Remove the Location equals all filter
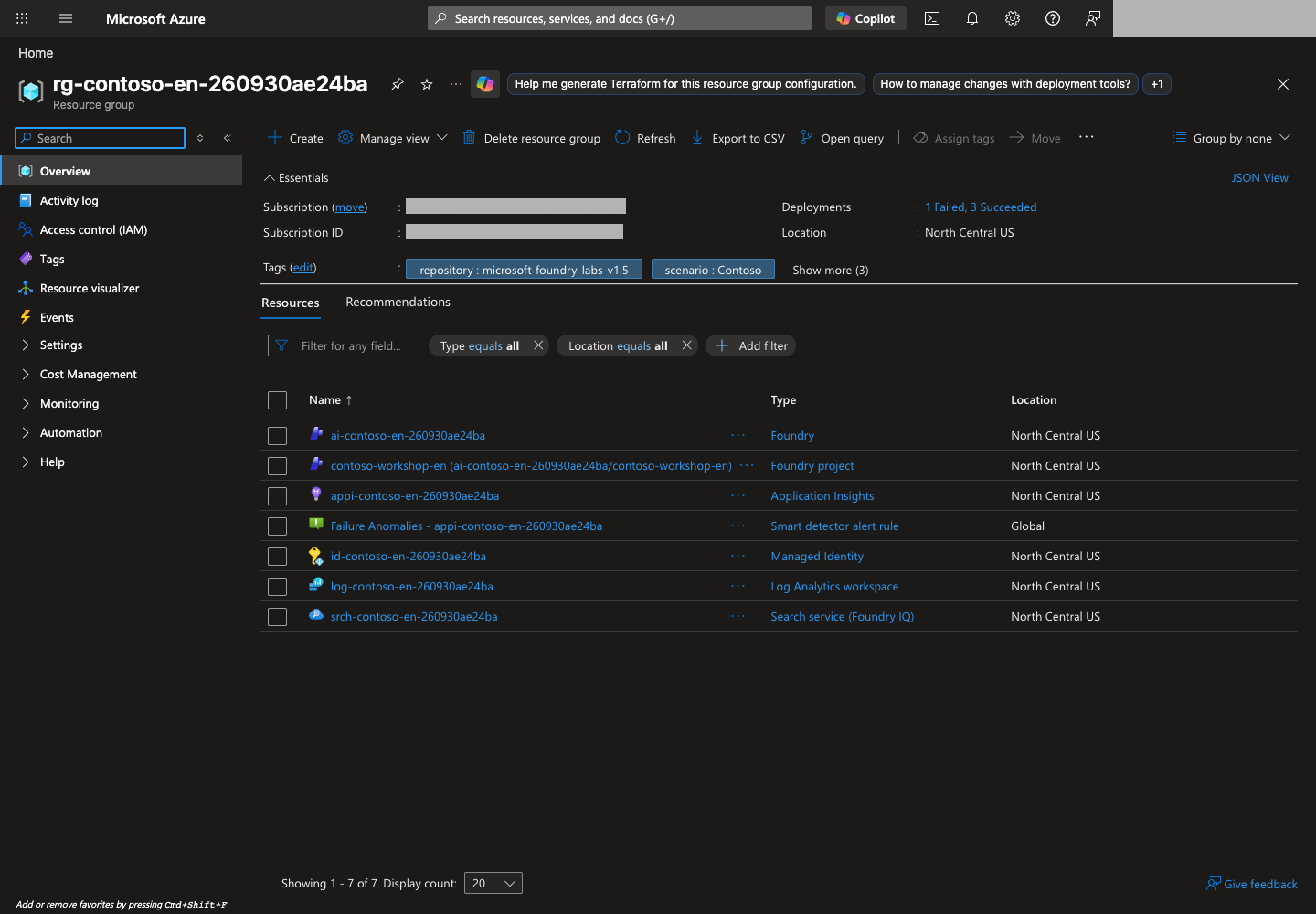 click(x=686, y=345)
